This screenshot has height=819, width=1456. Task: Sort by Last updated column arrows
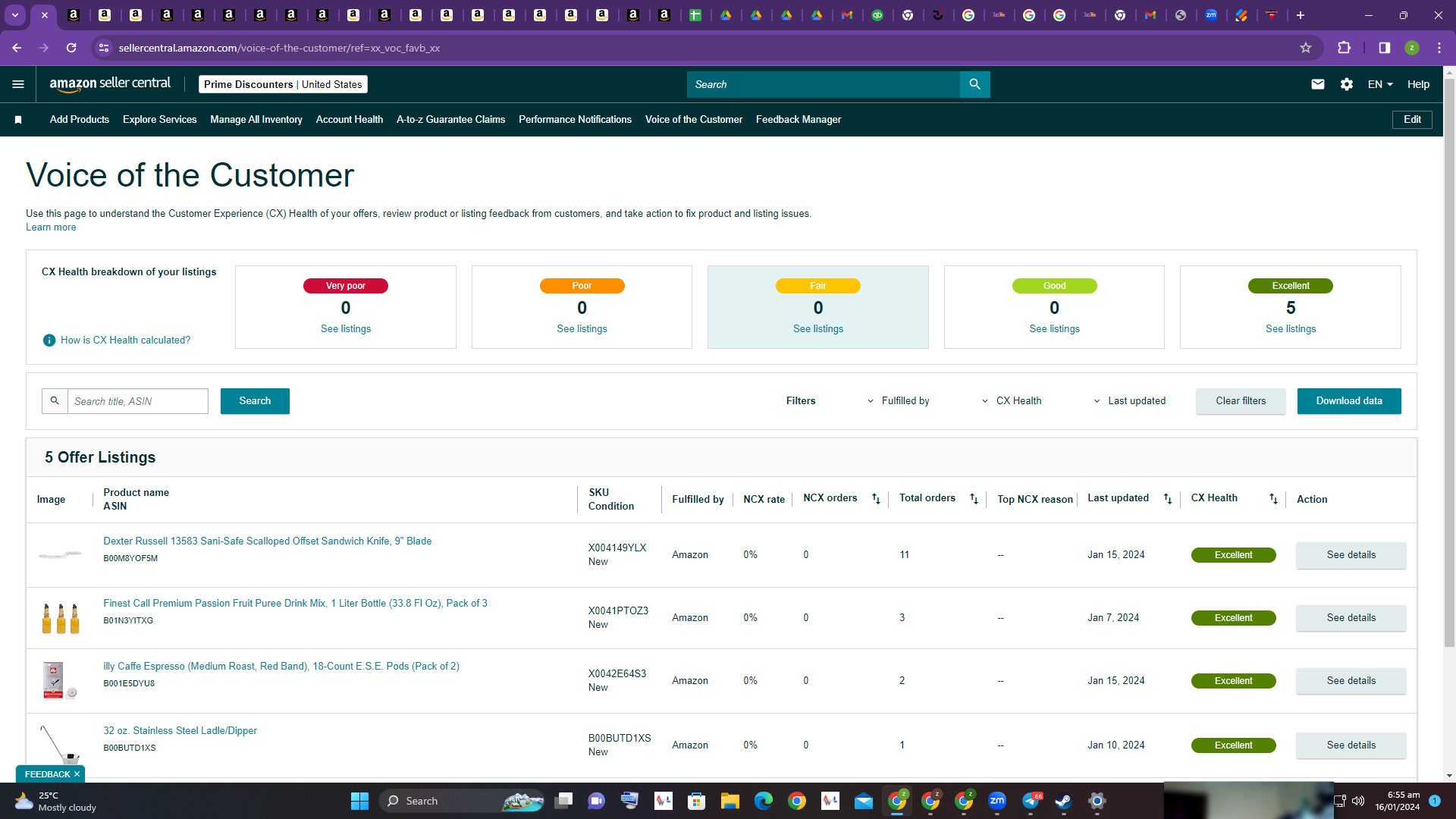1168,498
